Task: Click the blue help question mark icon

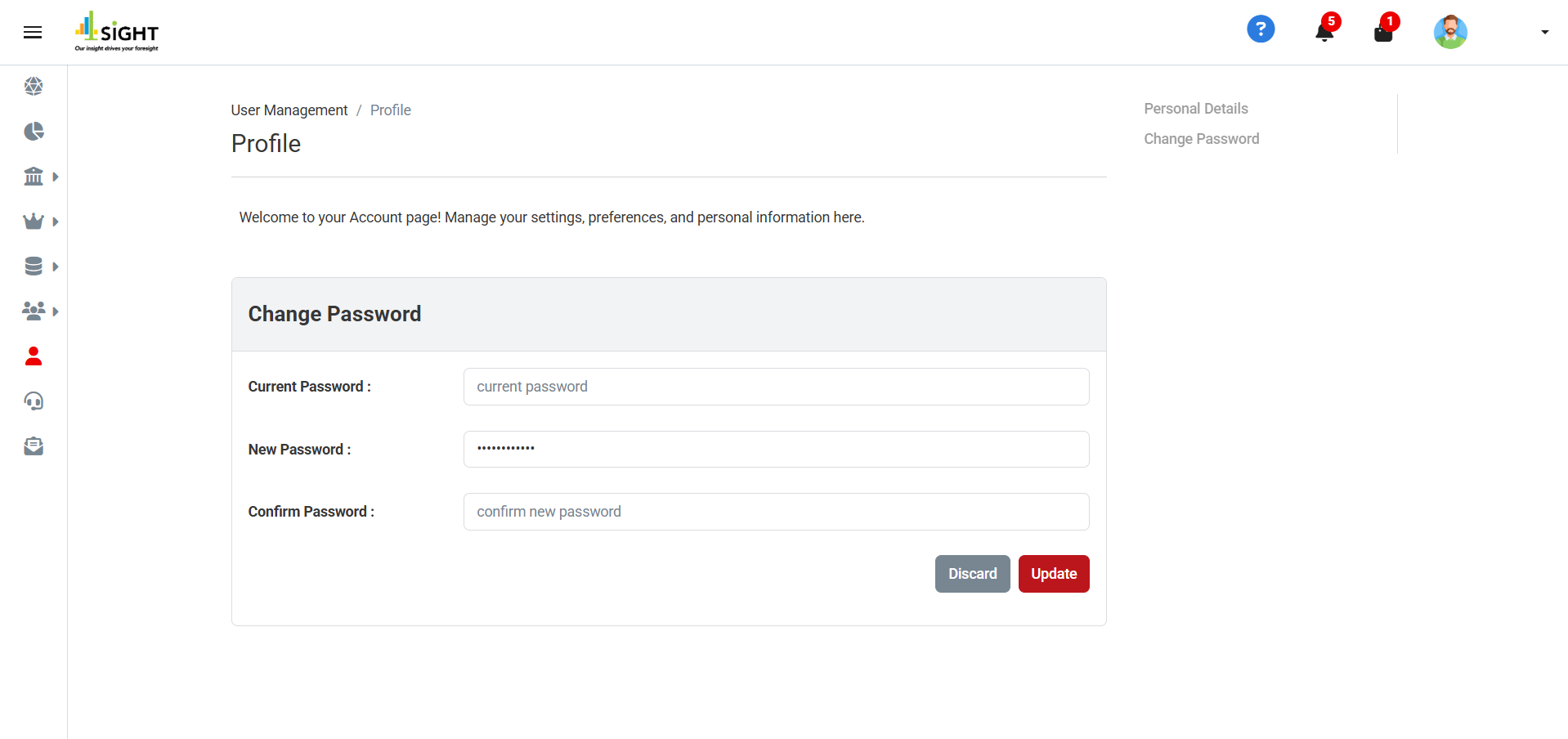Action: tap(1260, 29)
